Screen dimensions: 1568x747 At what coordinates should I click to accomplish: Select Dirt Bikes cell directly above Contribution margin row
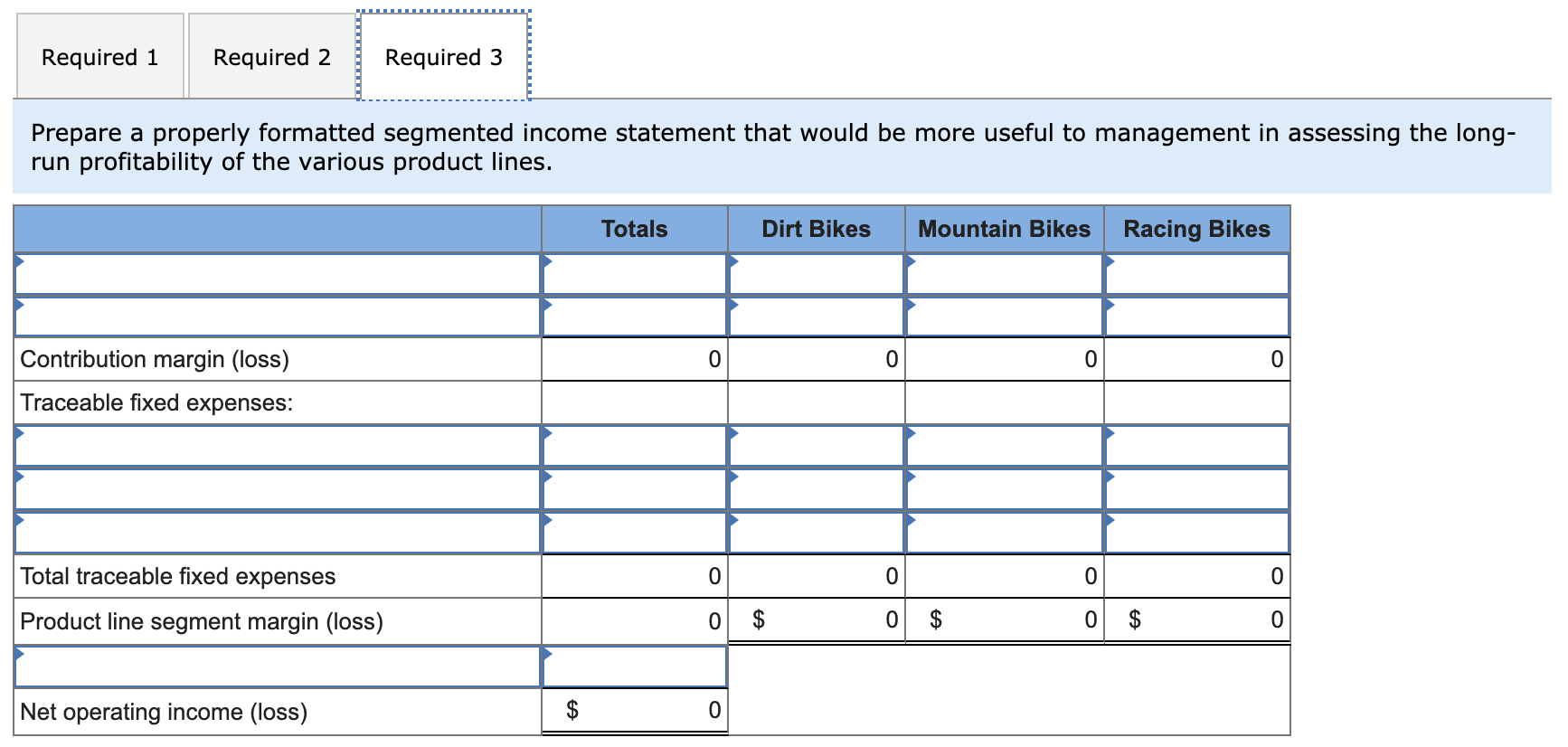tap(817, 317)
